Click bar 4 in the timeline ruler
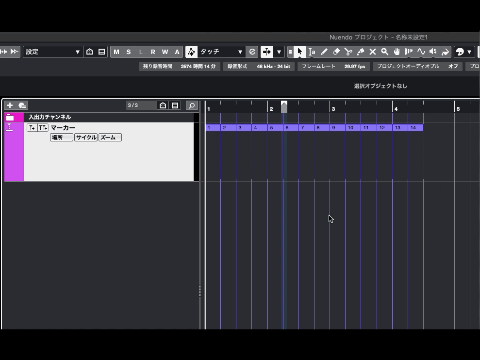This screenshot has width=480, height=360. click(396, 109)
